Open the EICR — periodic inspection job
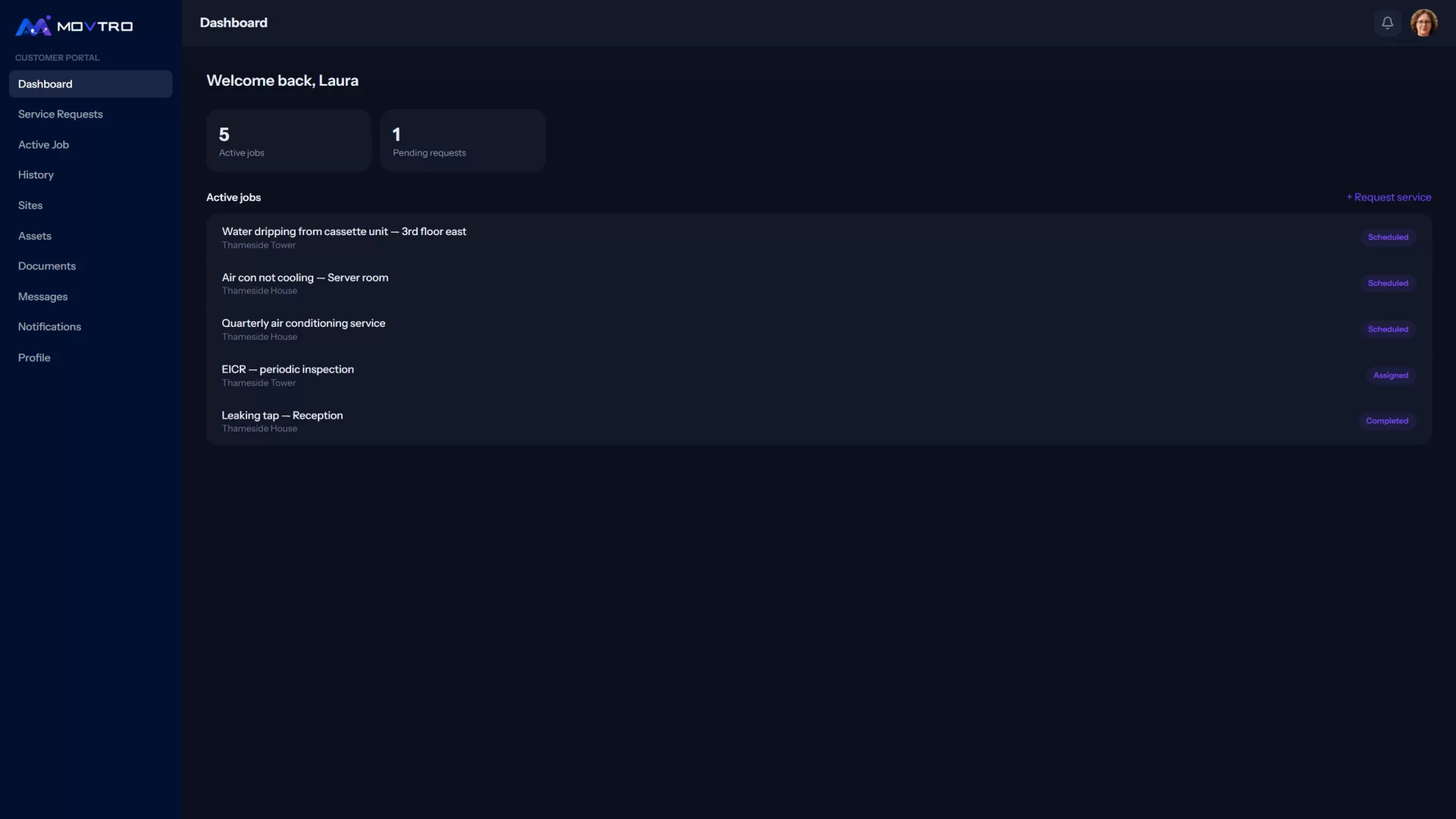1456x819 pixels. click(819, 375)
